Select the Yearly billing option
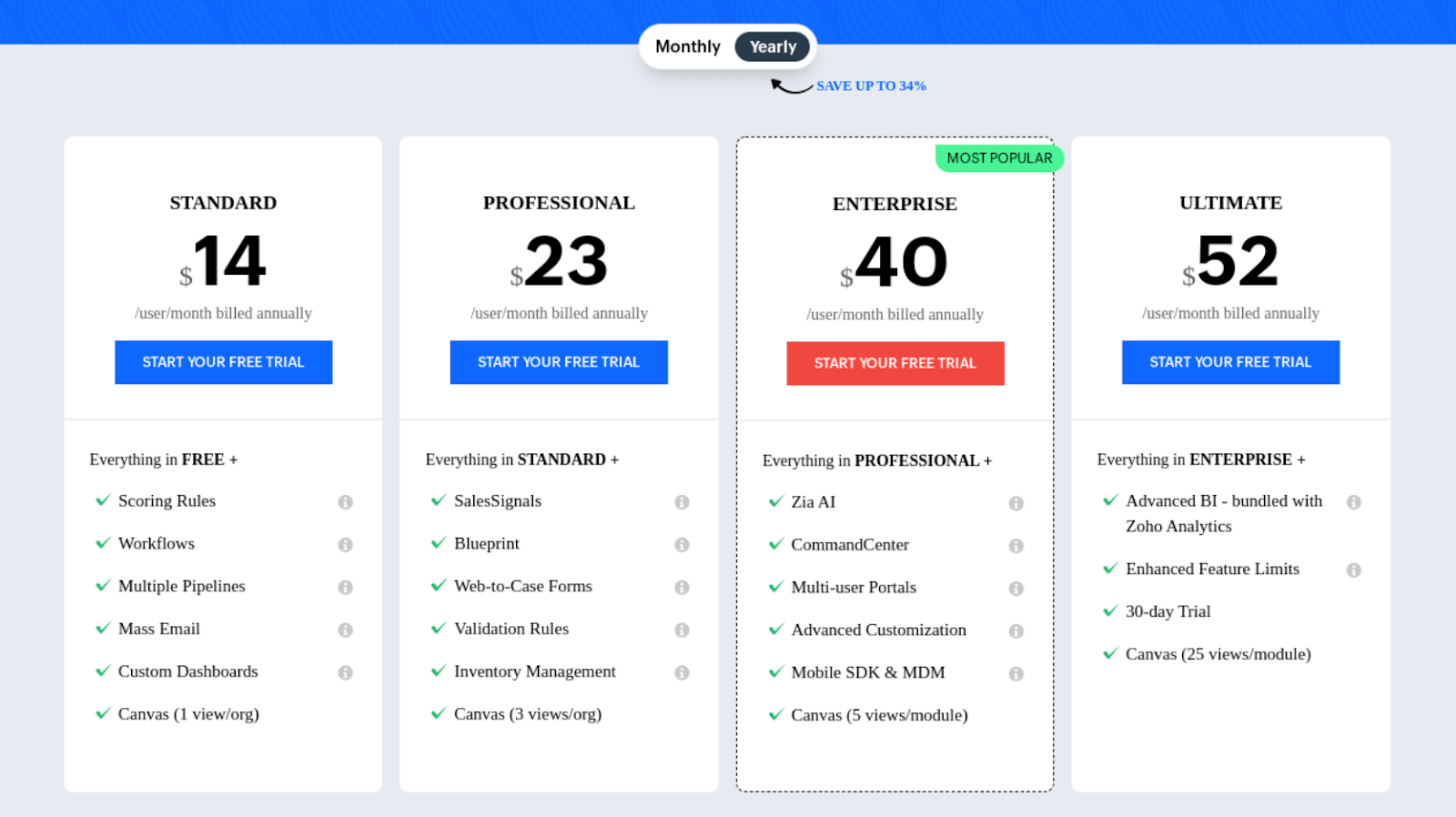 pyautogui.click(x=772, y=46)
